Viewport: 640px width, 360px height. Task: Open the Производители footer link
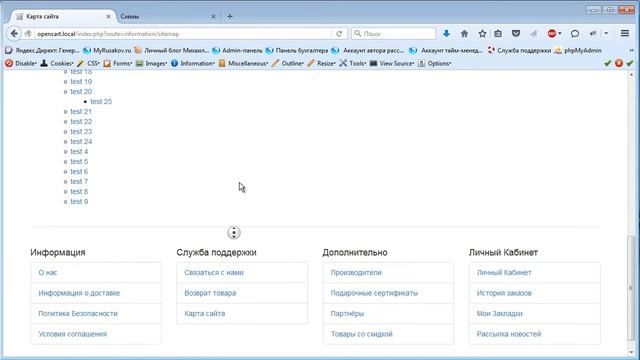[356, 272]
